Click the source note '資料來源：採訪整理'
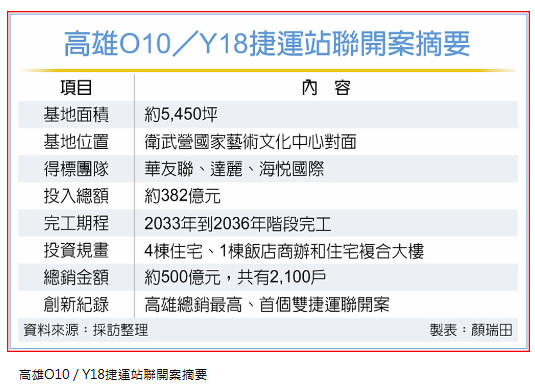Viewport: 535px width, 385px height. pyautogui.click(x=86, y=330)
